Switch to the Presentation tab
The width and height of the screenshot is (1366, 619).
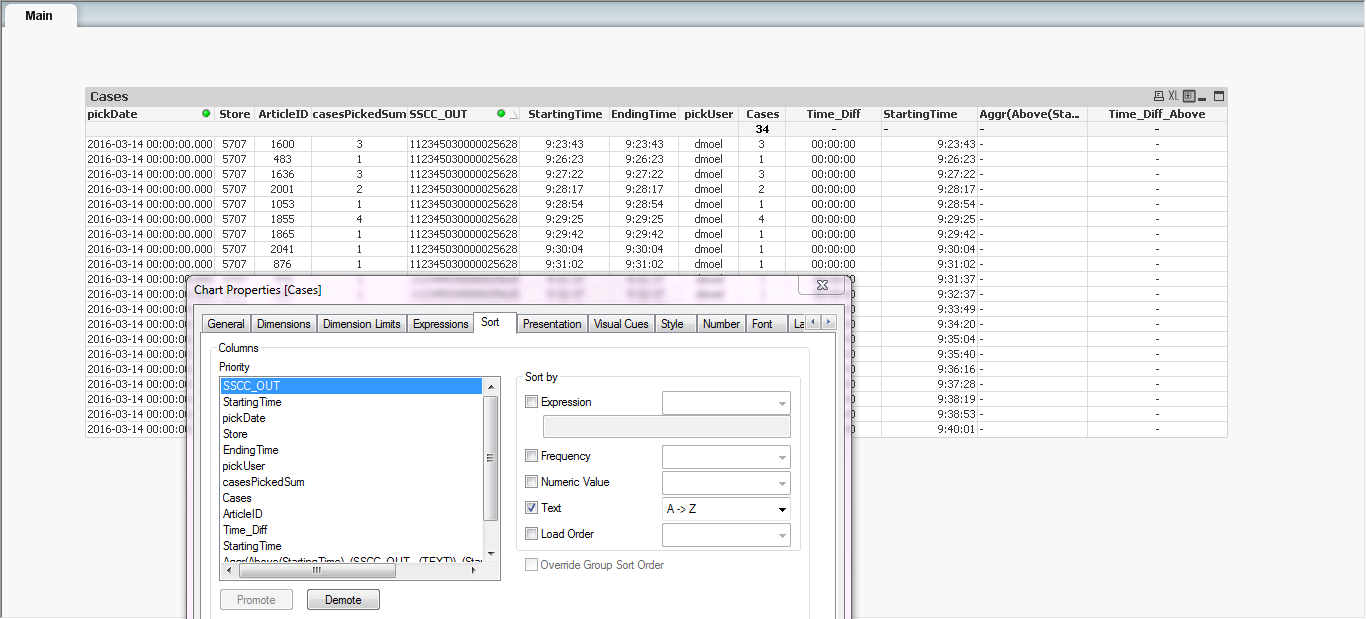pos(551,324)
